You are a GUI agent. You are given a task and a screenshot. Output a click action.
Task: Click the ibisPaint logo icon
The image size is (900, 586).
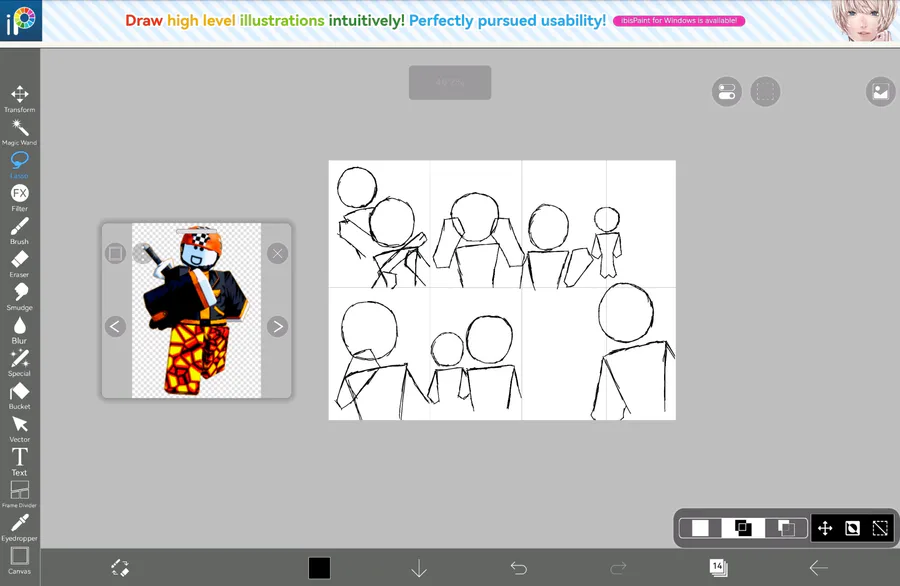[x=21, y=20]
